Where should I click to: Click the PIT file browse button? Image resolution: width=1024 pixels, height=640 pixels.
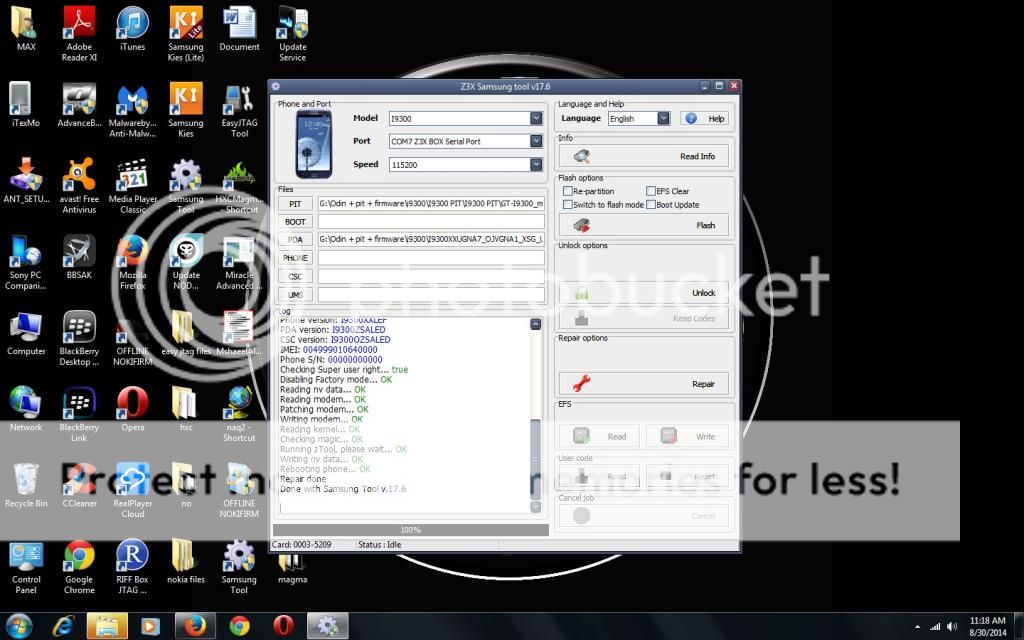pos(295,203)
